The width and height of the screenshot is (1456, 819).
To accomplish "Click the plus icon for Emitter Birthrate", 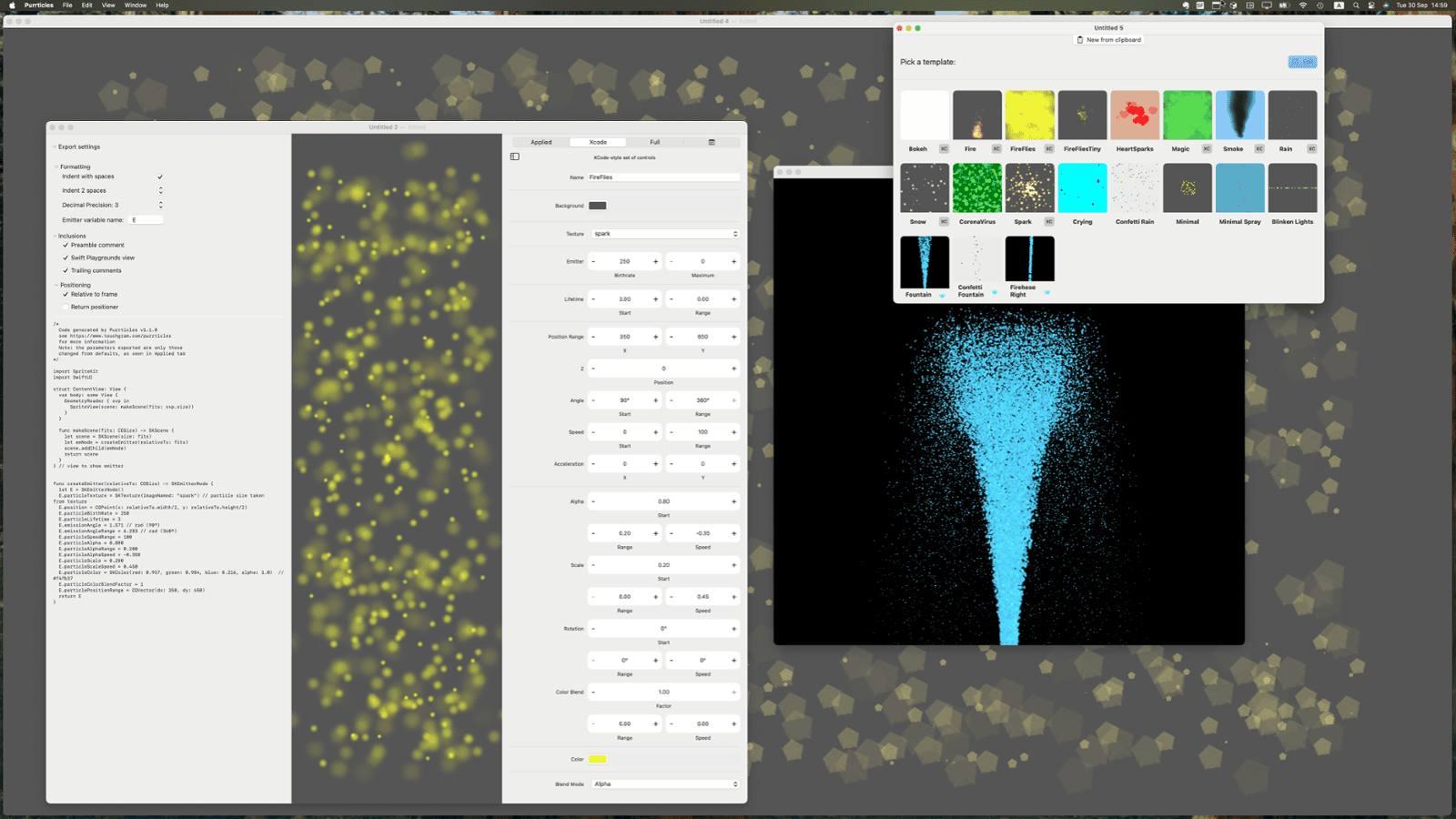I will [x=655, y=262].
